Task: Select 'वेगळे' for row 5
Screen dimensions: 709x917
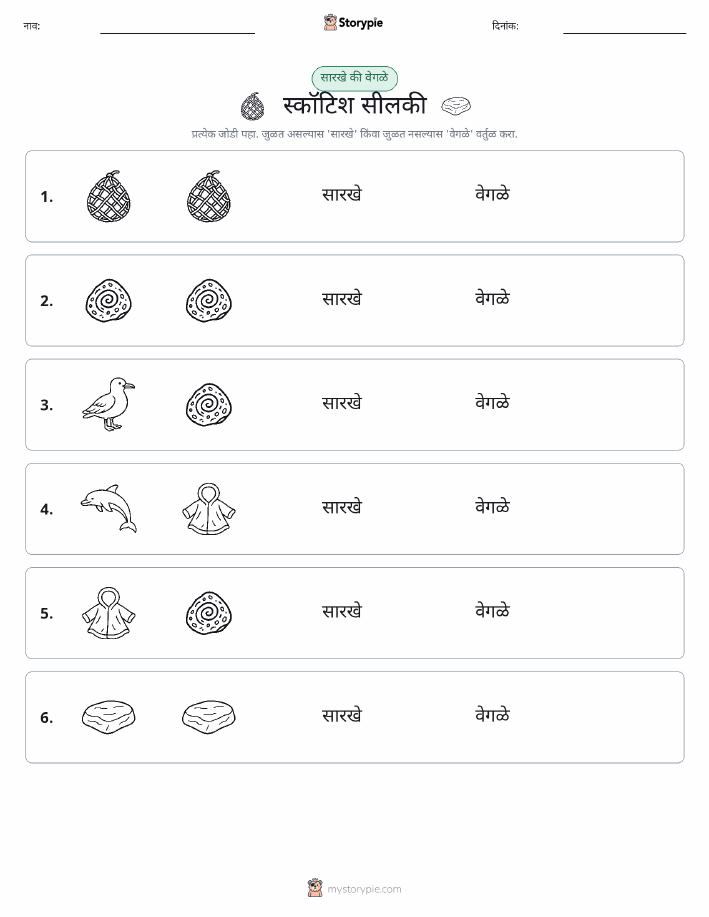Action: [x=493, y=611]
